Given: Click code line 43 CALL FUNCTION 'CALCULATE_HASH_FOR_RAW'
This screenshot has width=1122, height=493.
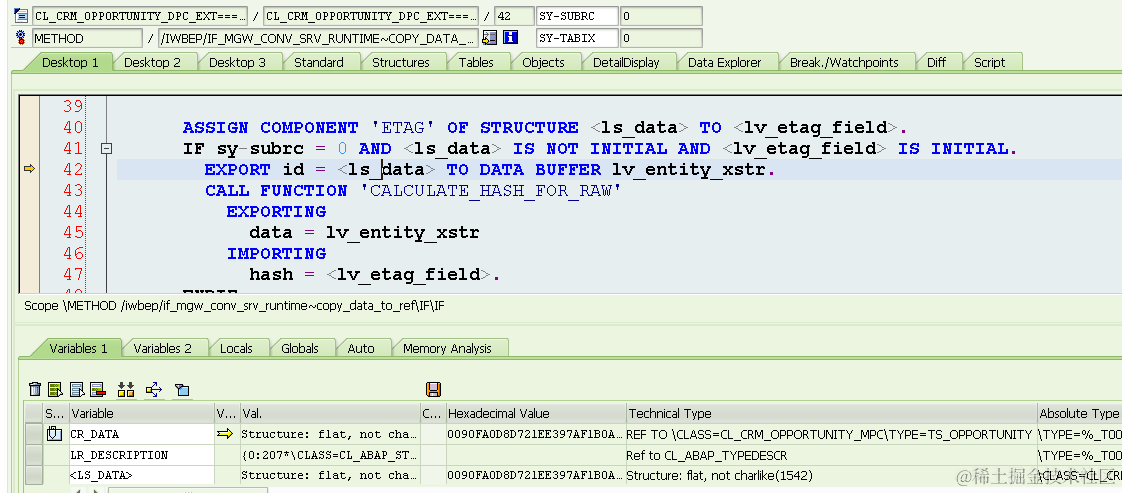Looking at the screenshot, I should pyautogui.click(x=411, y=191).
